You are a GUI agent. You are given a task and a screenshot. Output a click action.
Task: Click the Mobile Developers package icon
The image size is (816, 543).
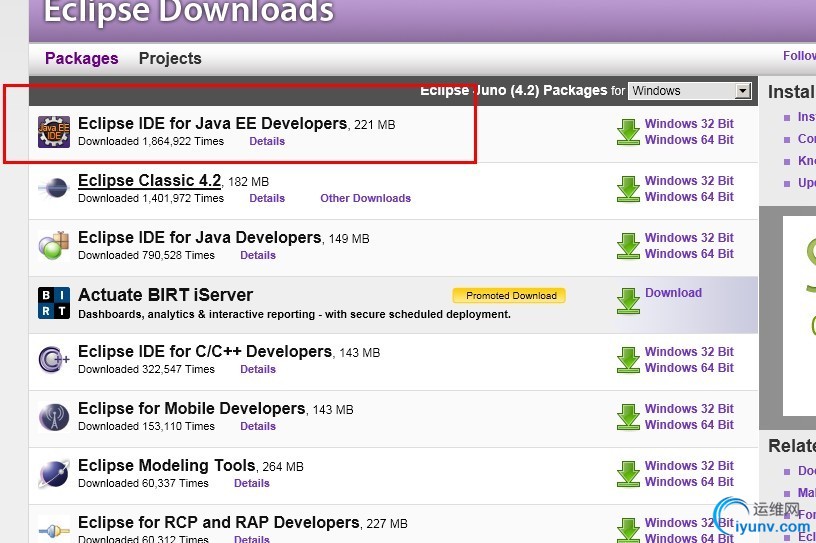[54, 416]
